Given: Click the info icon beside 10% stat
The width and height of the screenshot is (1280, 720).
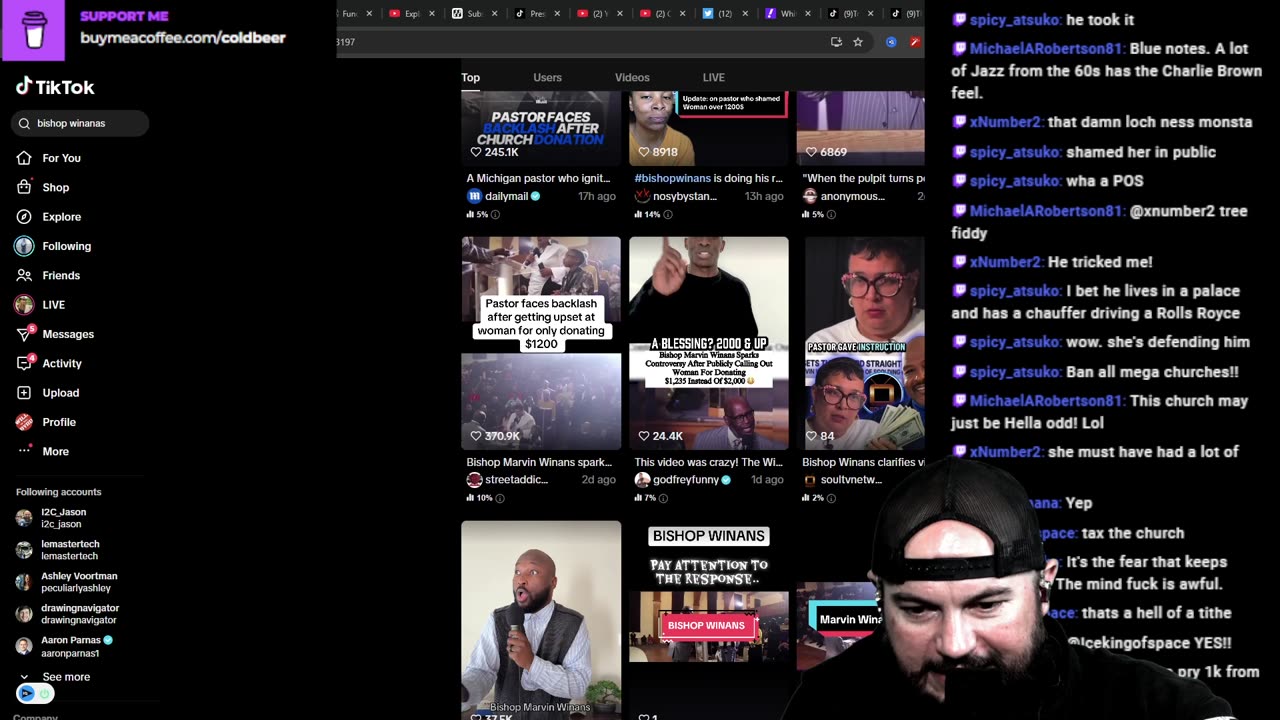Looking at the screenshot, I should click(500, 498).
